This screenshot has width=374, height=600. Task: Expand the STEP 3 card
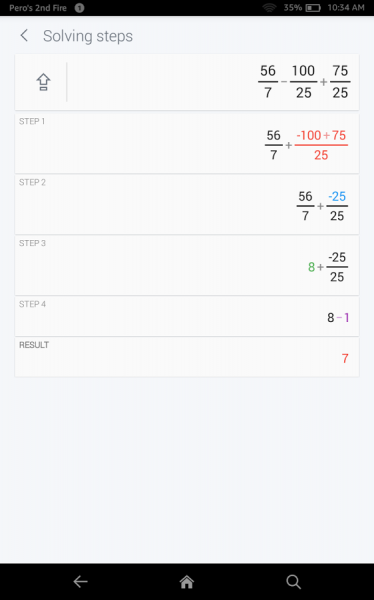pos(187,265)
